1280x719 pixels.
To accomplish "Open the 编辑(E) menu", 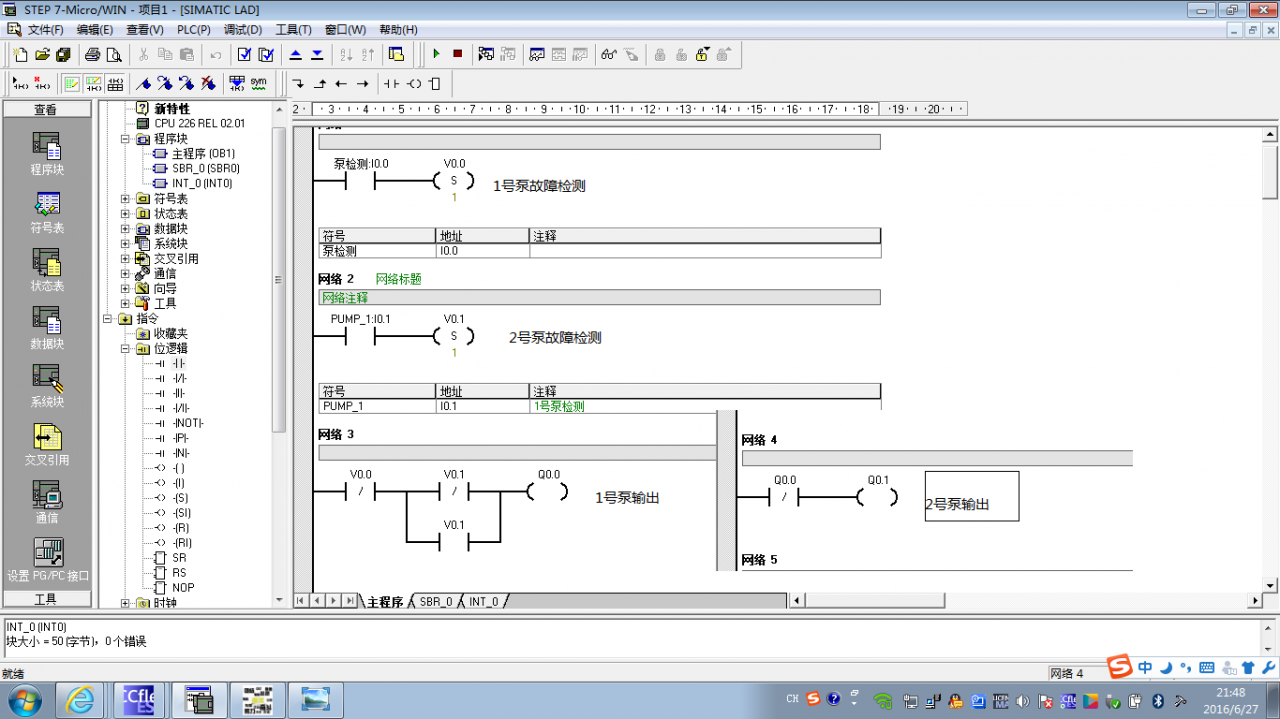I will [95, 30].
